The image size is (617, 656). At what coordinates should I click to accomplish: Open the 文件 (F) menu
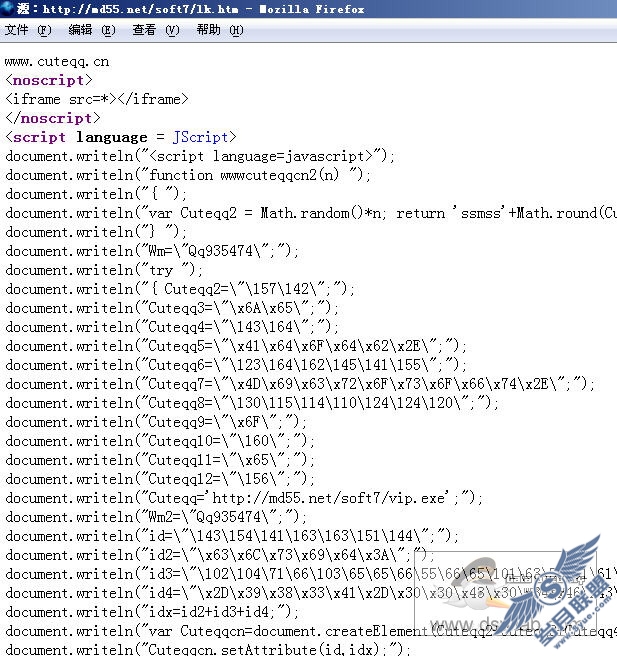coord(28,30)
